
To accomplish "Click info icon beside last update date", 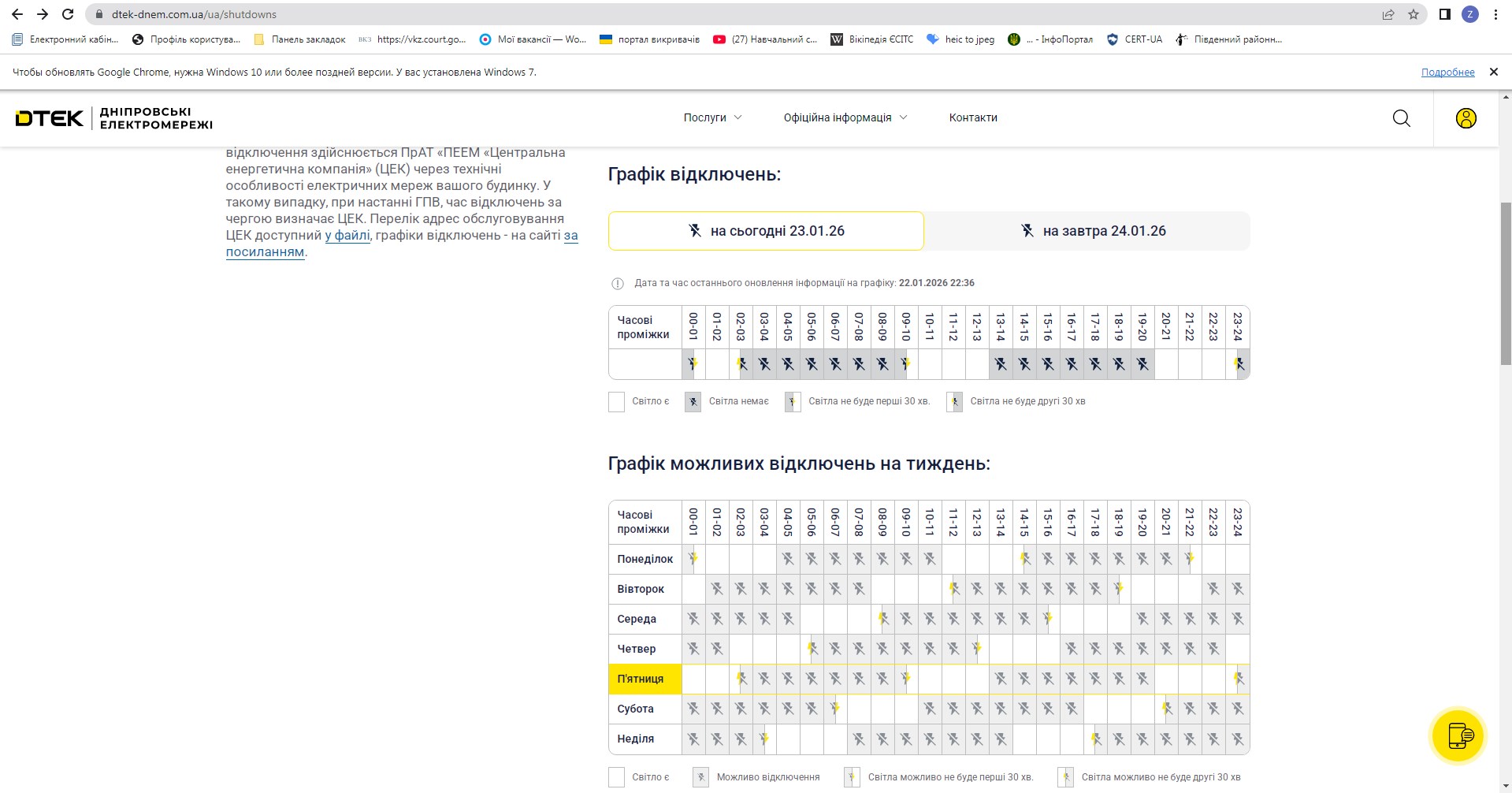I will click(x=618, y=284).
